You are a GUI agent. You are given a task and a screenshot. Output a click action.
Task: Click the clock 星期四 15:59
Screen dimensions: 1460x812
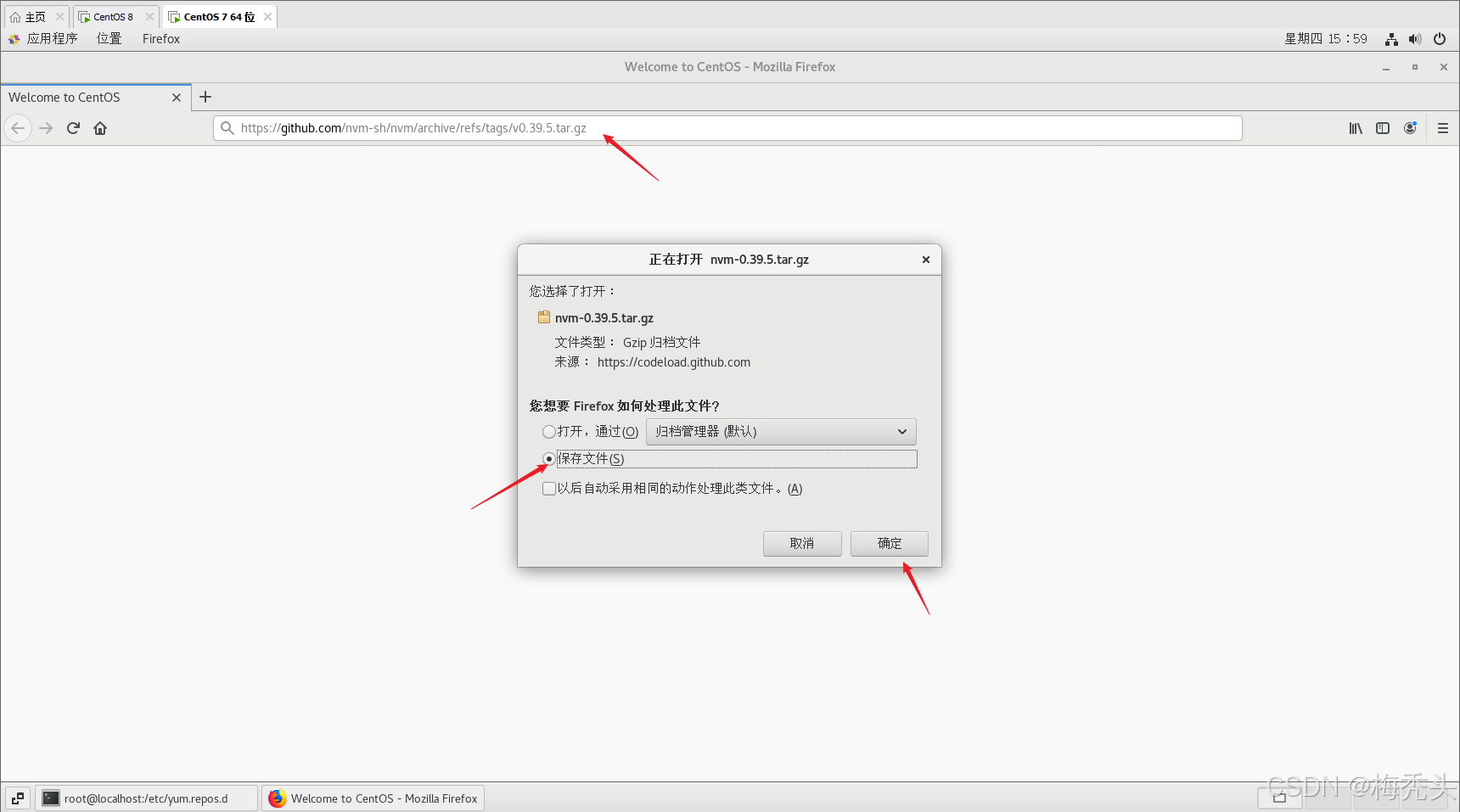point(1325,39)
